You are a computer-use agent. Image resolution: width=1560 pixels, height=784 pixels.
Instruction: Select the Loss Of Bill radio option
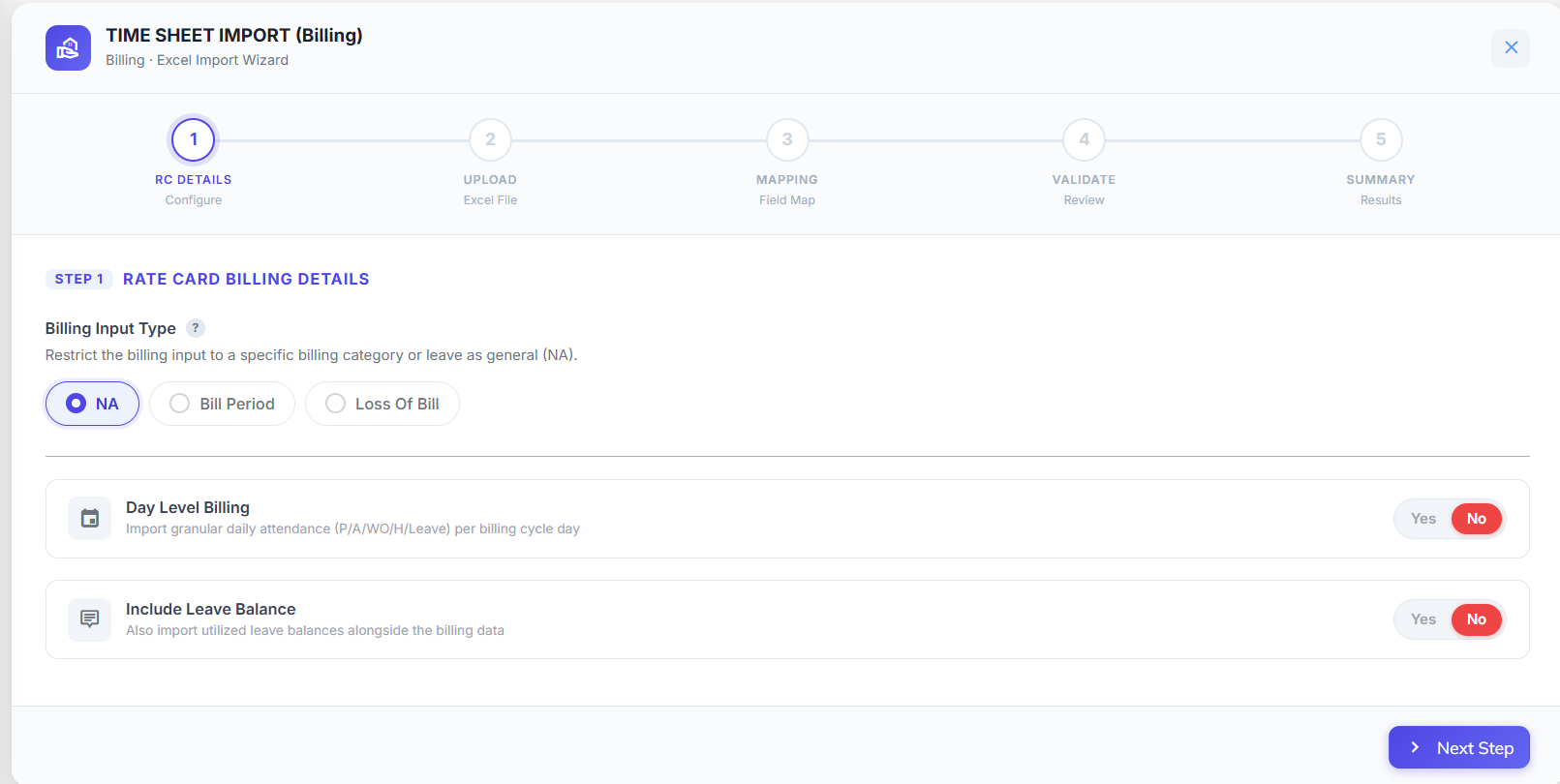(382, 404)
